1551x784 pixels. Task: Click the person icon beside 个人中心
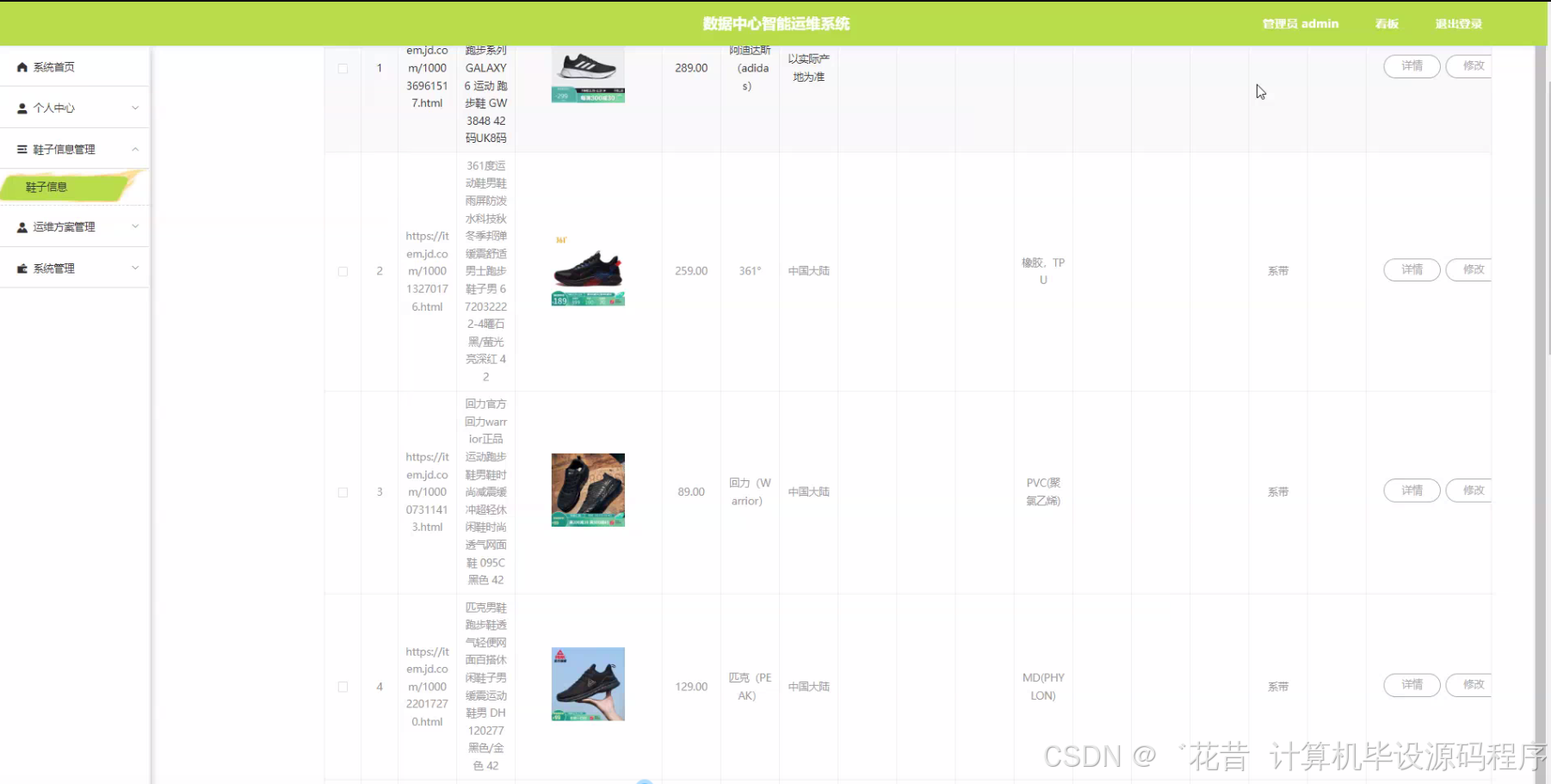click(x=22, y=108)
